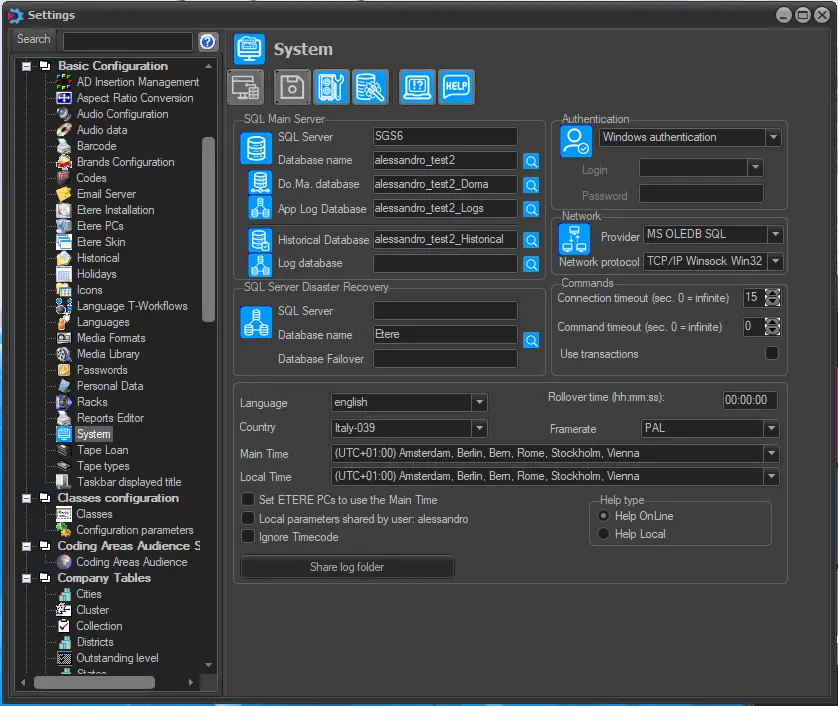Image resolution: width=838 pixels, height=706 pixels.
Task: Enable the Use transactions checkbox
Action: pyautogui.click(x=772, y=353)
